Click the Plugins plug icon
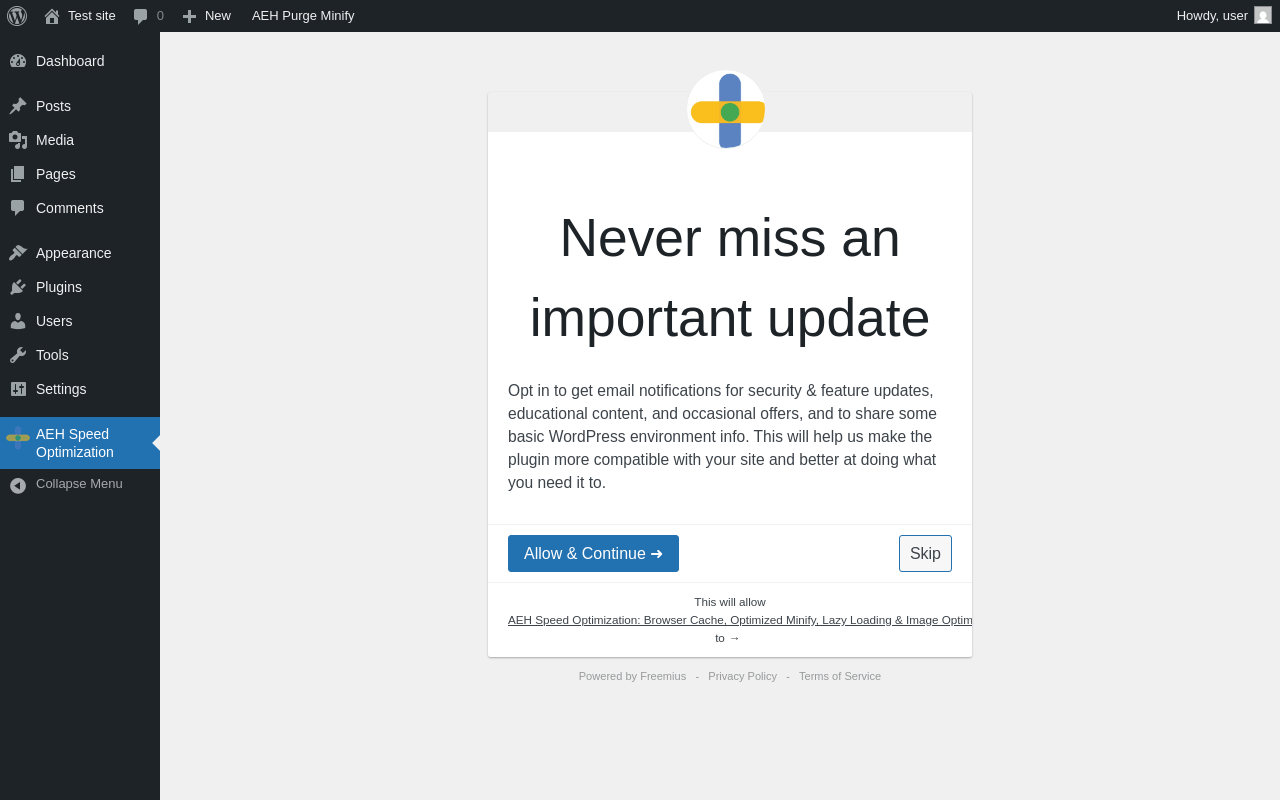This screenshot has height=800, width=1280. [x=18, y=287]
